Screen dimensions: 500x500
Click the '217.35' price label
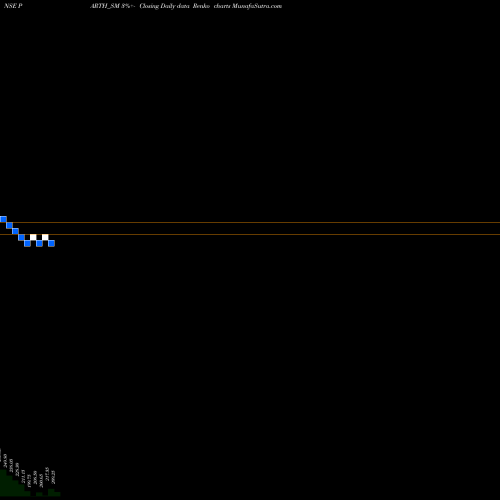point(47,474)
